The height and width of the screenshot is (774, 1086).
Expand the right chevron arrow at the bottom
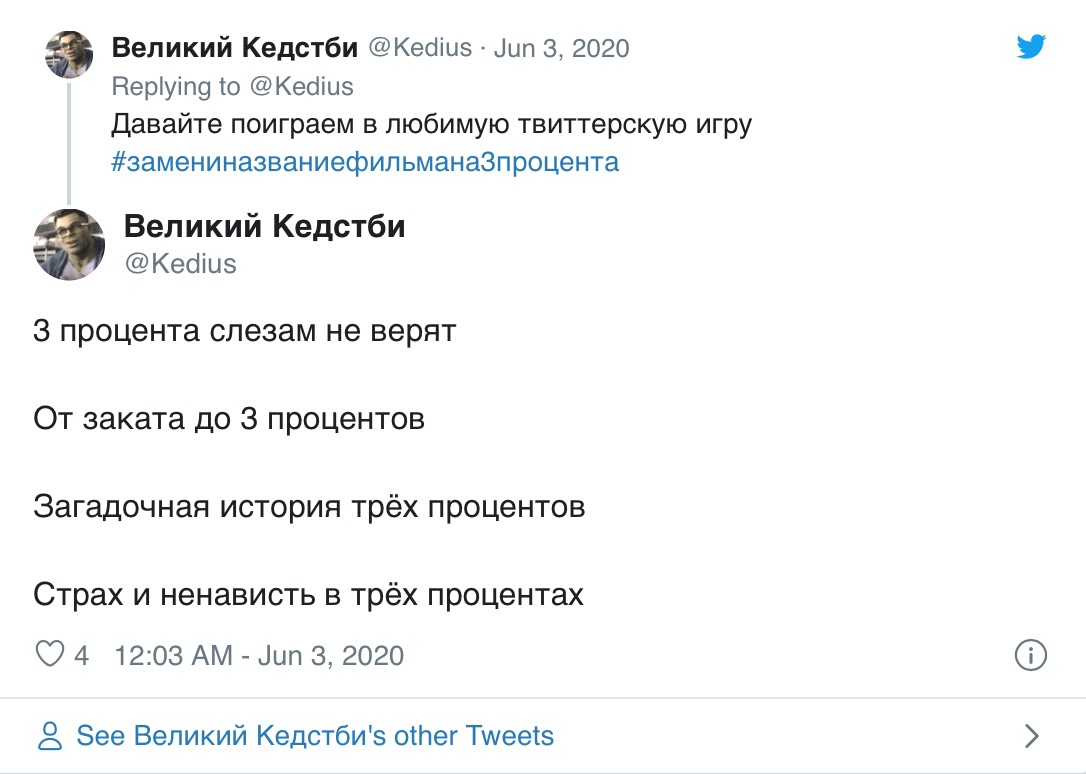pyautogui.click(x=1033, y=737)
